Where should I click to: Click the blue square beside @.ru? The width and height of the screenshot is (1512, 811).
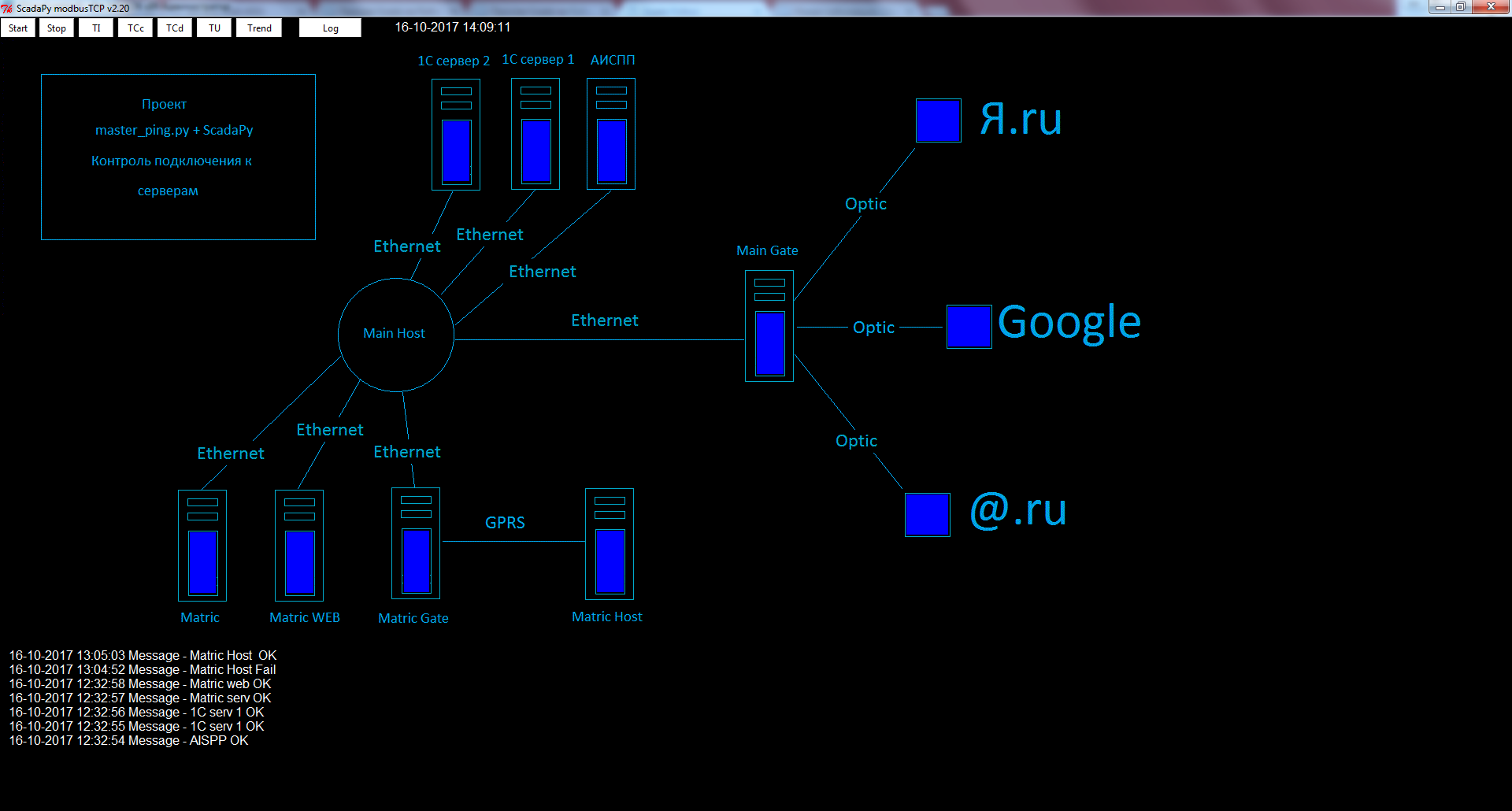(928, 515)
